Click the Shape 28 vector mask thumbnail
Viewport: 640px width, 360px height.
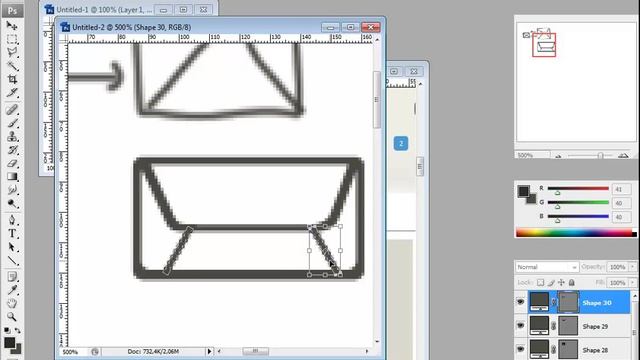click(568, 349)
